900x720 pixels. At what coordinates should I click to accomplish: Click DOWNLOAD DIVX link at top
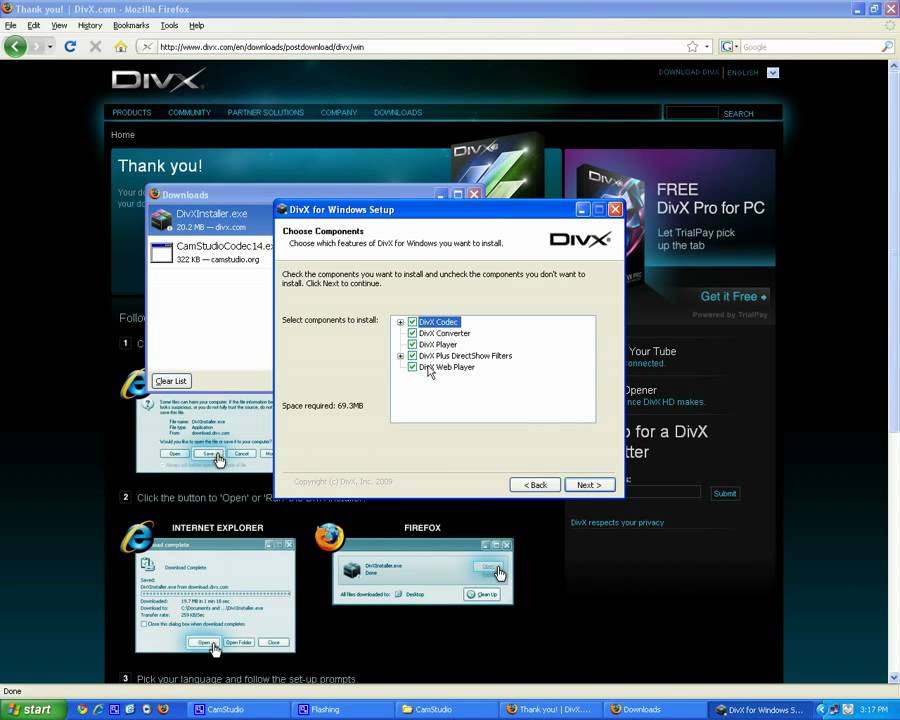pos(688,72)
